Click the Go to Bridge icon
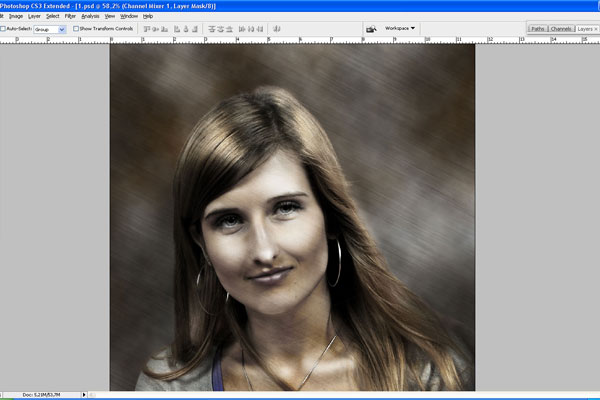This screenshot has height=400, width=600. (x=371, y=29)
